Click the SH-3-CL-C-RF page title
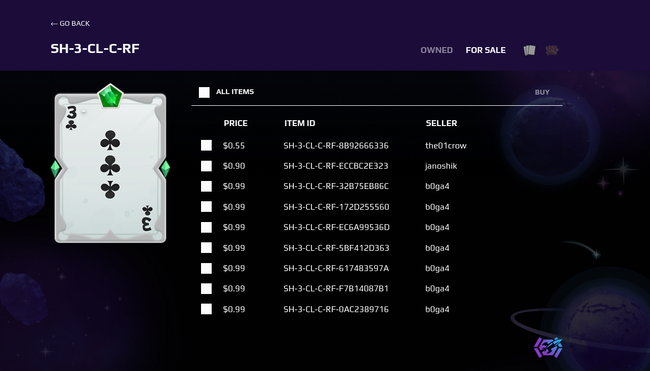 pyautogui.click(x=95, y=48)
